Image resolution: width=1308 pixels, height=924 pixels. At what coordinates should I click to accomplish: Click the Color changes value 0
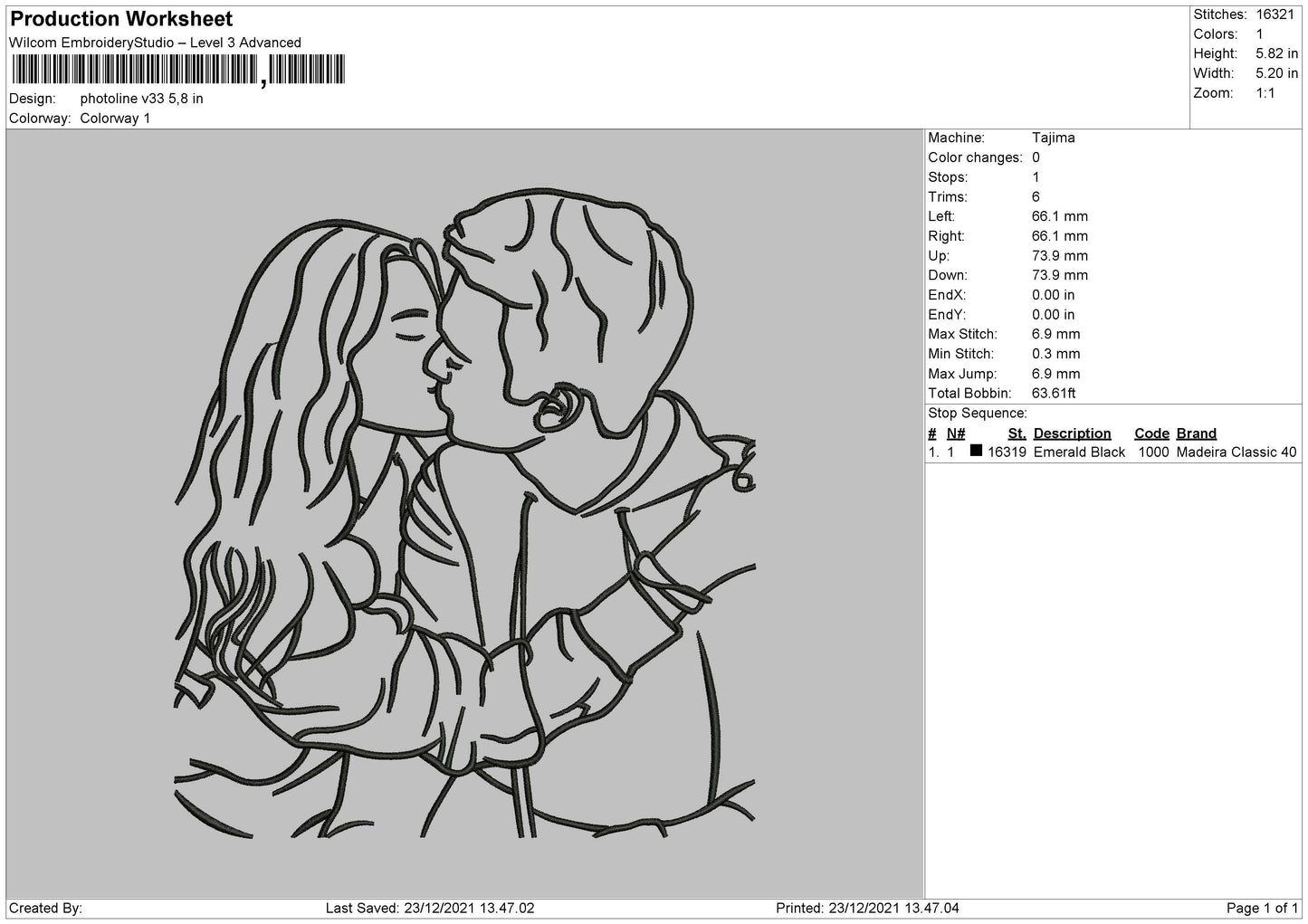[1036, 157]
